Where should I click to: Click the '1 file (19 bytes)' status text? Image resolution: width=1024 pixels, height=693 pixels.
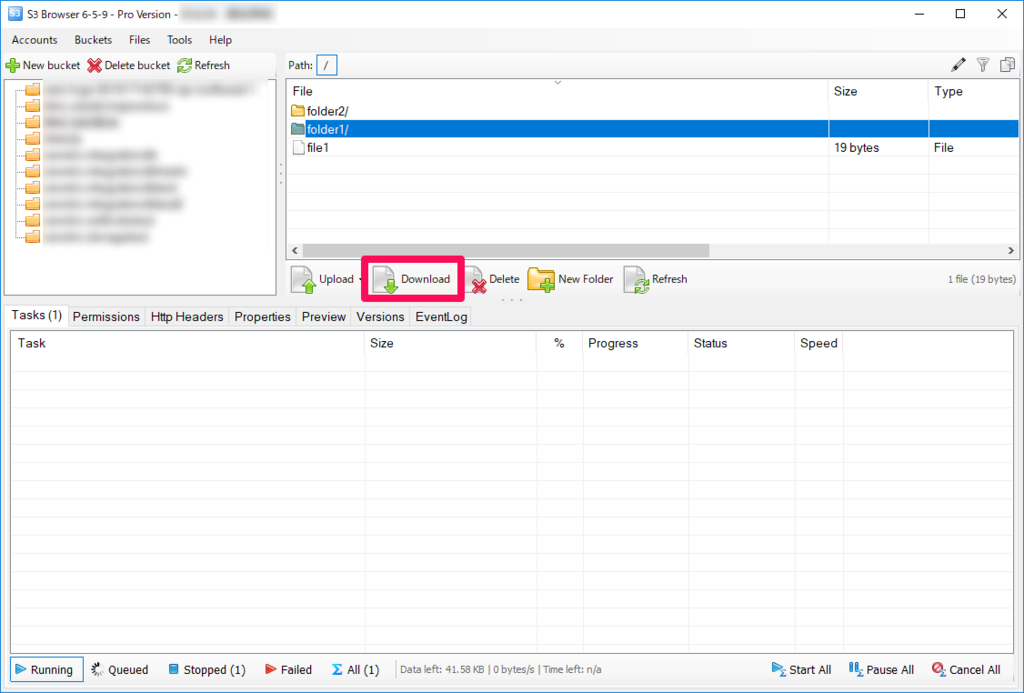982,280
